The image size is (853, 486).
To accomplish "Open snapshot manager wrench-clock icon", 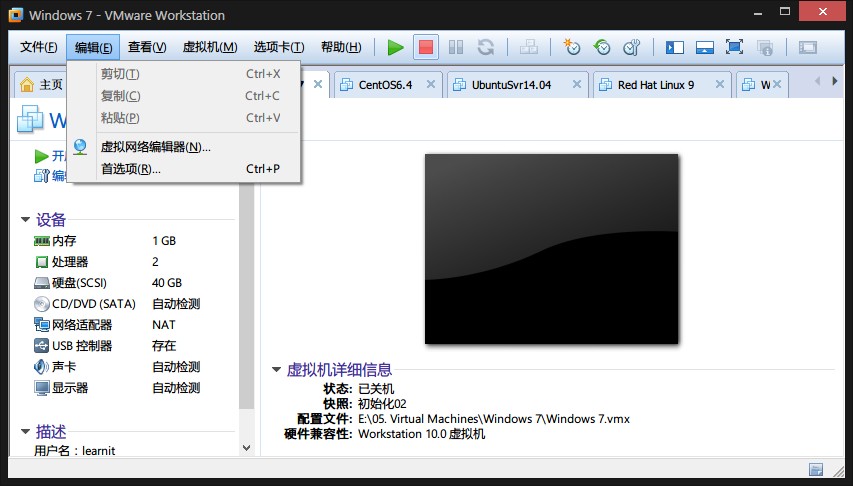I will coord(632,47).
